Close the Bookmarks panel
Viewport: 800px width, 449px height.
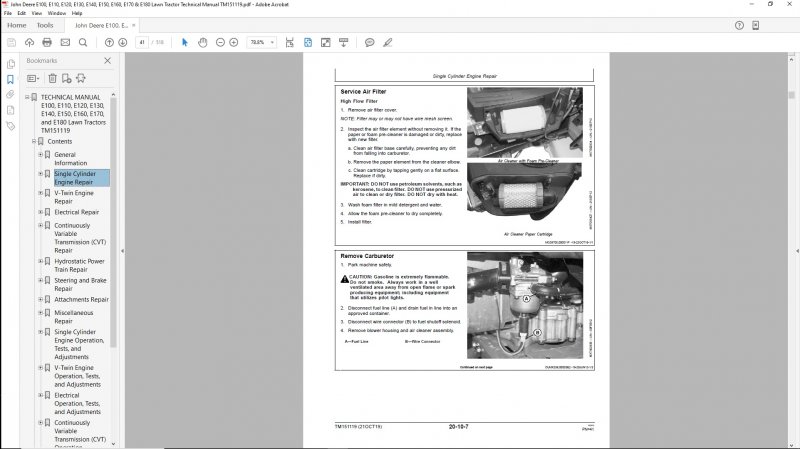(108, 61)
